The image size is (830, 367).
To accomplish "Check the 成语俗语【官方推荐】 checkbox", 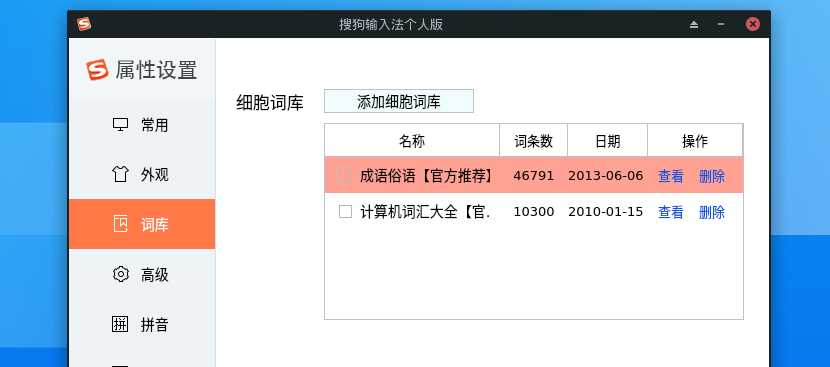I will click(346, 176).
